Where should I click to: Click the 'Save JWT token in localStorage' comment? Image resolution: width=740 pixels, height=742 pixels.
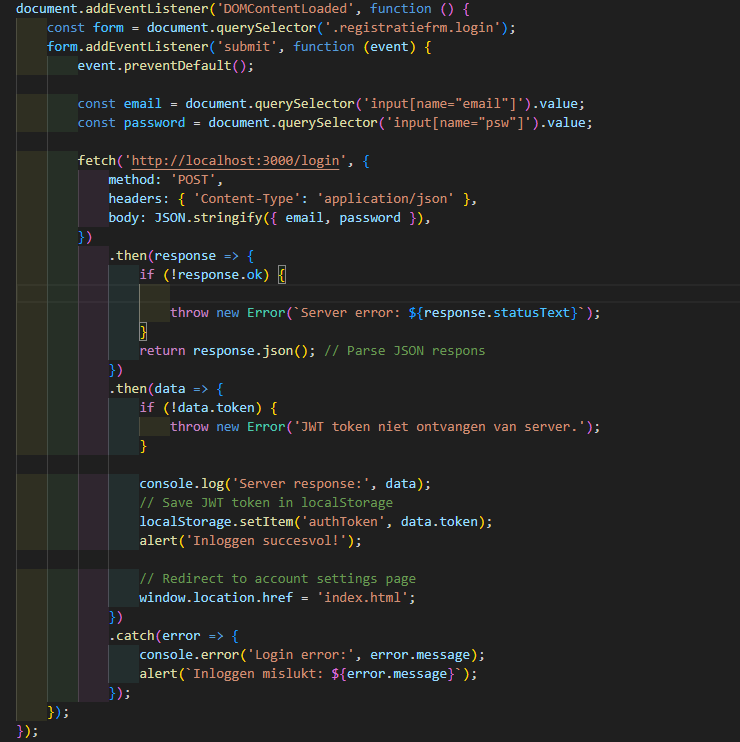click(x=266, y=502)
